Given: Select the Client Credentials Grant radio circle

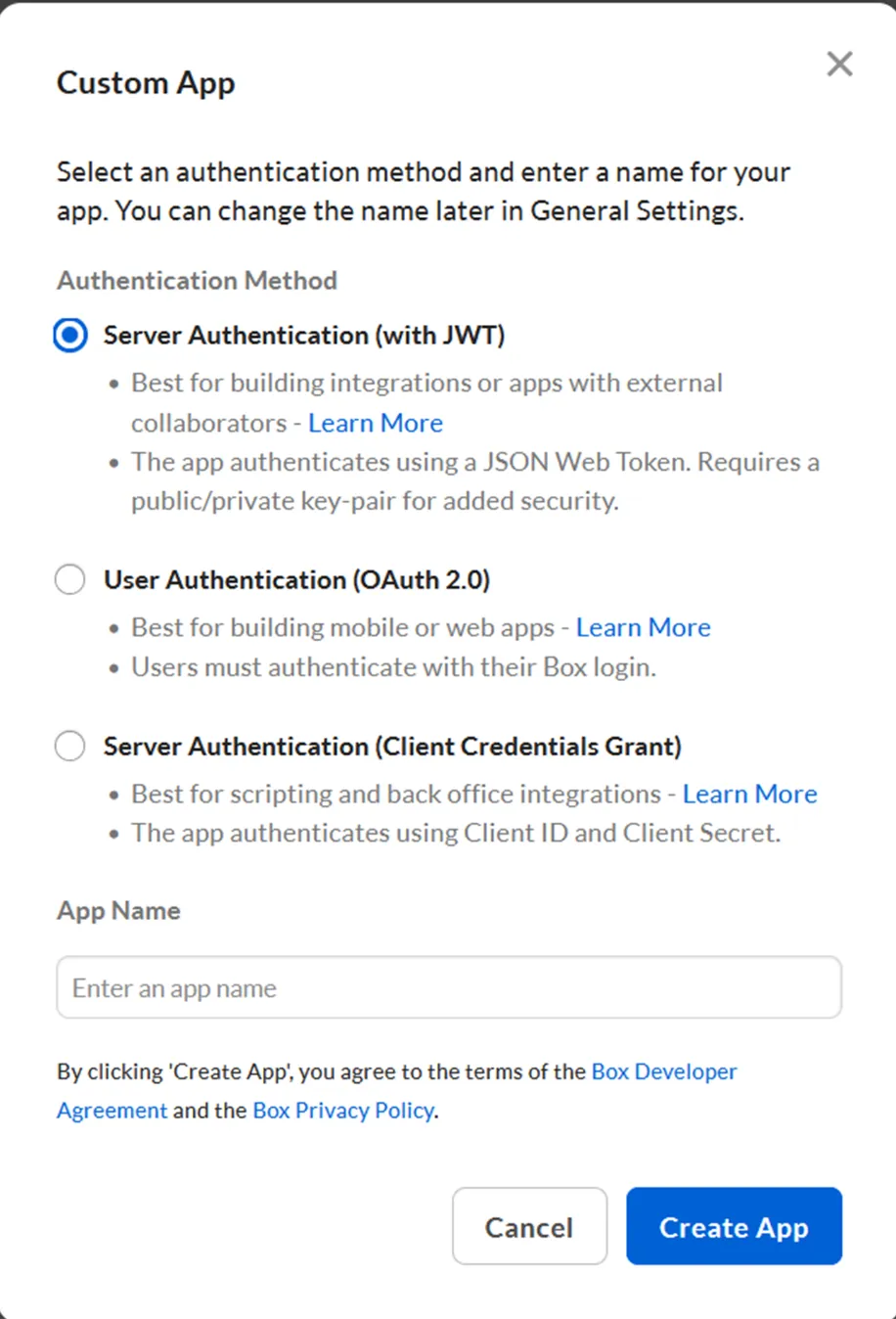Looking at the screenshot, I should (70, 746).
